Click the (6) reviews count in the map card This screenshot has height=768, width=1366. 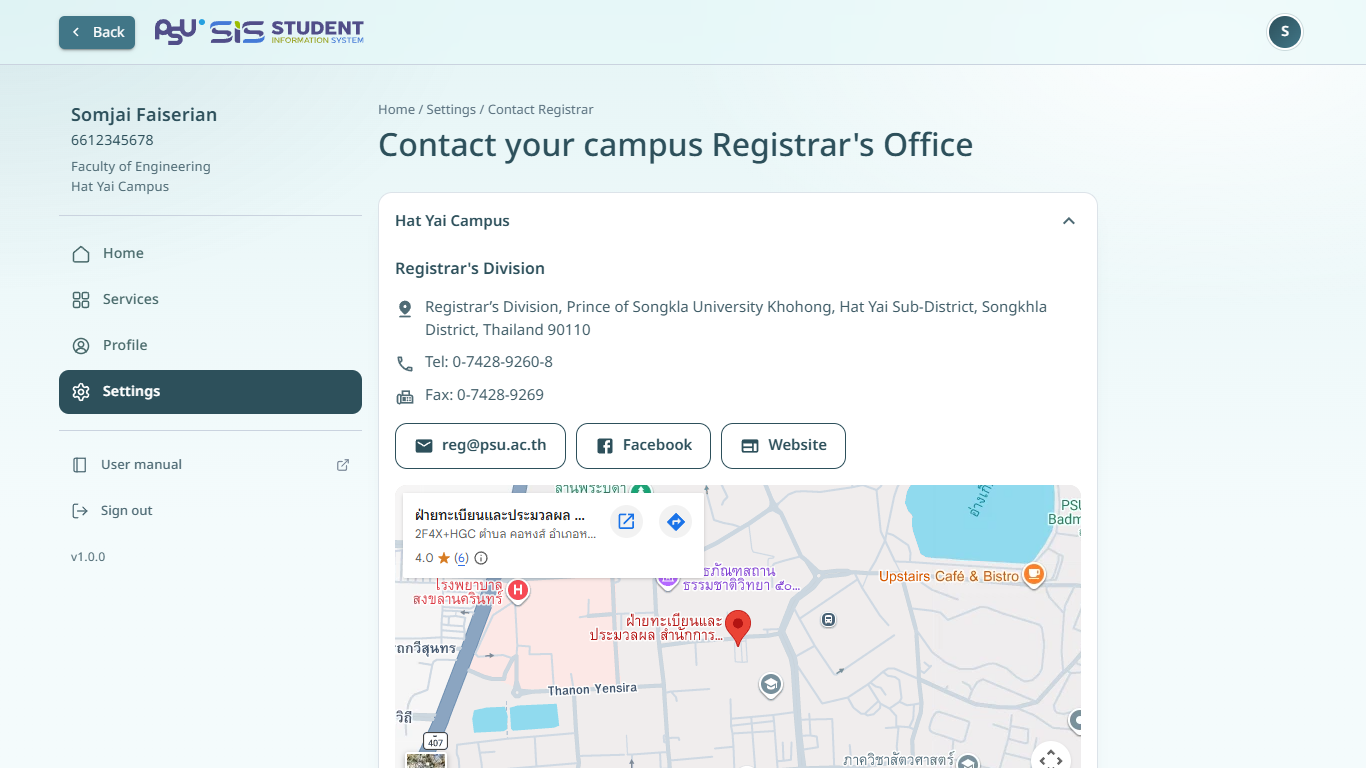(x=461, y=558)
